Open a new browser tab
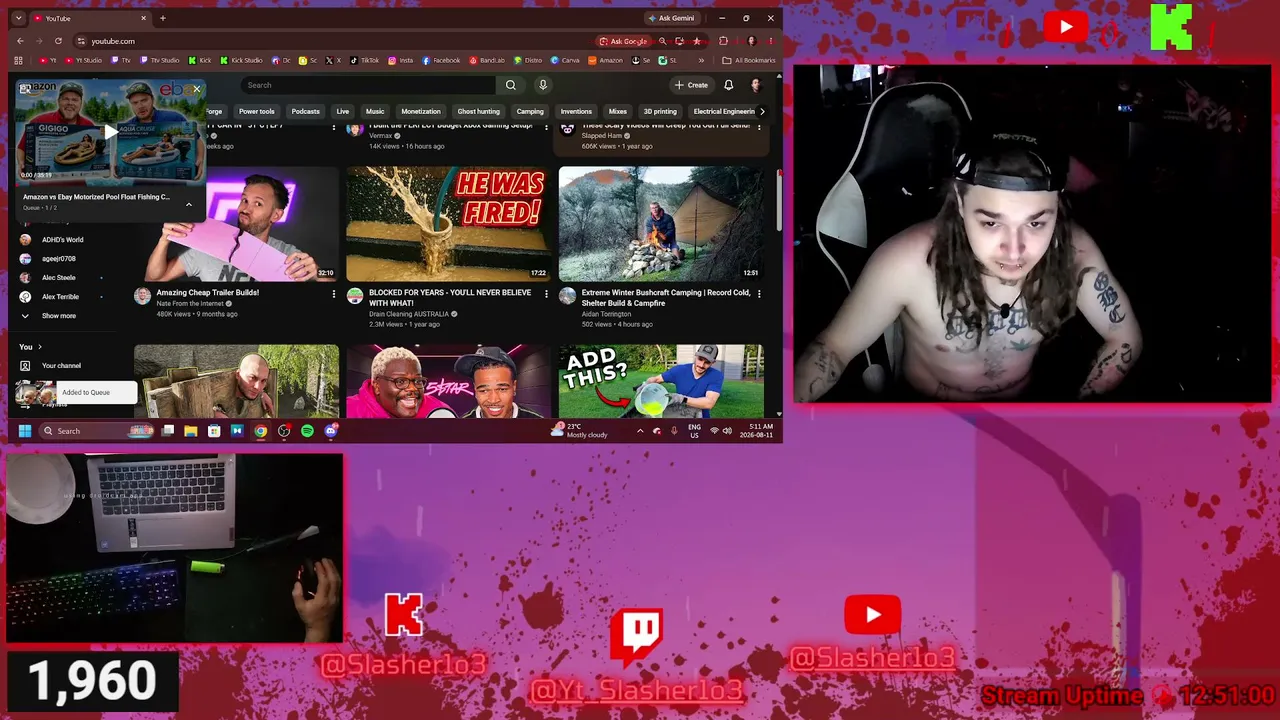This screenshot has width=1280, height=720. pyautogui.click(x=163, y=18)
